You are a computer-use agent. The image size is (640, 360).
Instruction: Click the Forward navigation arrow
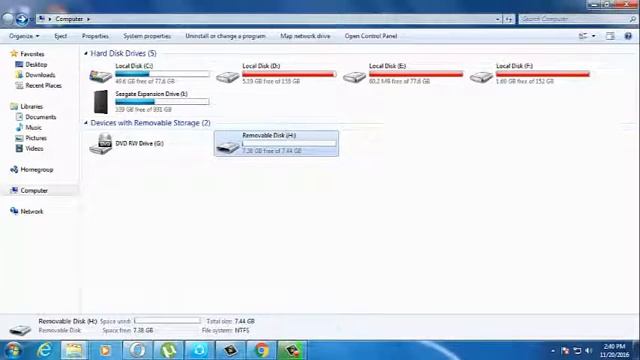(22, 18)
